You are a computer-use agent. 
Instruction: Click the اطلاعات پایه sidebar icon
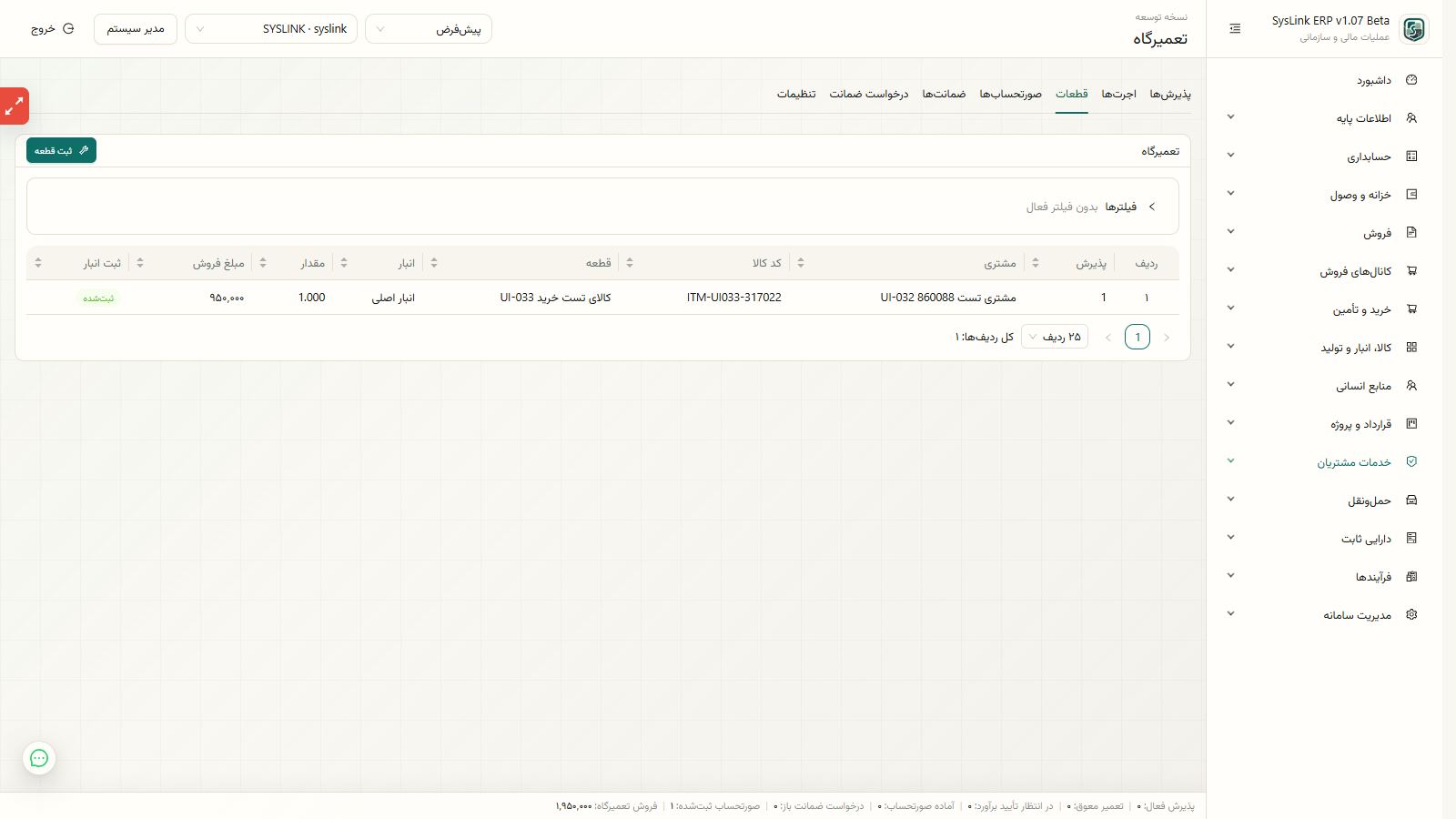(x=1411, y=118)
